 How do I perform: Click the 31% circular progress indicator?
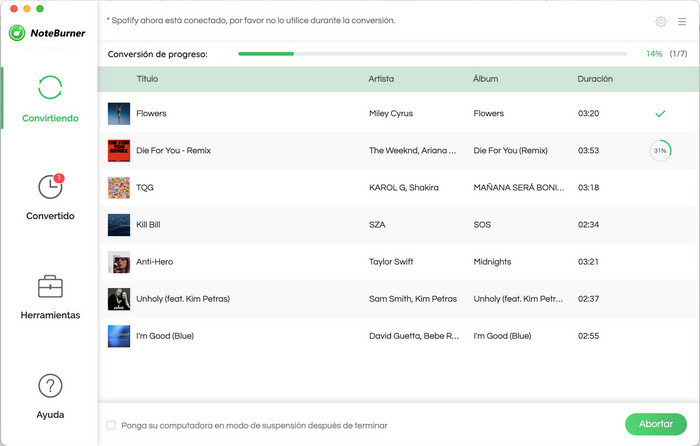pos(660,150)
